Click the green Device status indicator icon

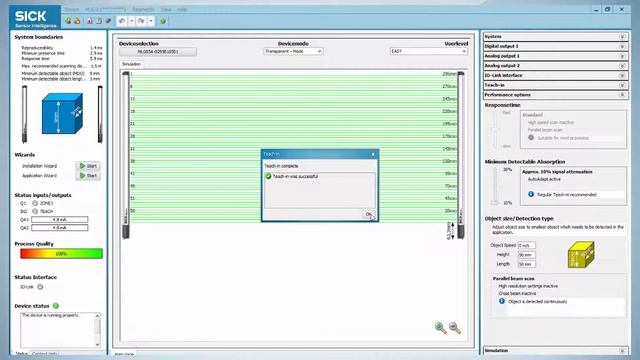coord(56,306)
